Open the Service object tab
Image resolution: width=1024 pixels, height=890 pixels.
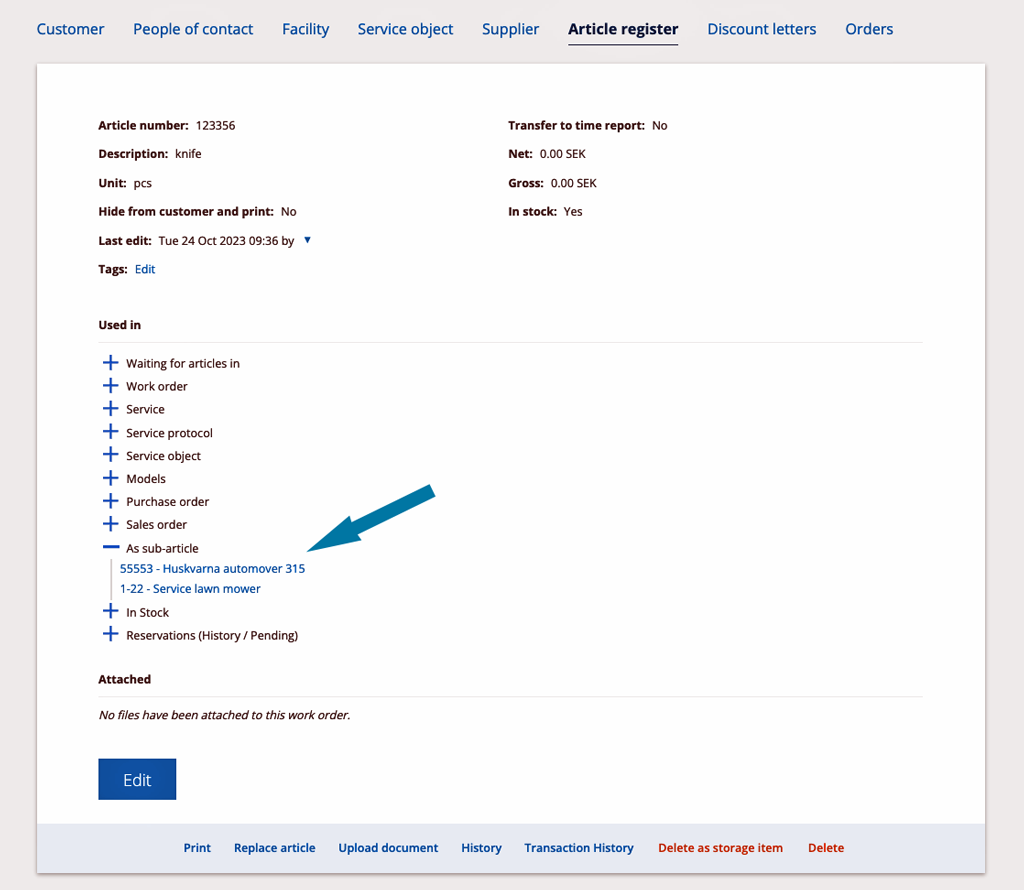click(x=405, y=29)
